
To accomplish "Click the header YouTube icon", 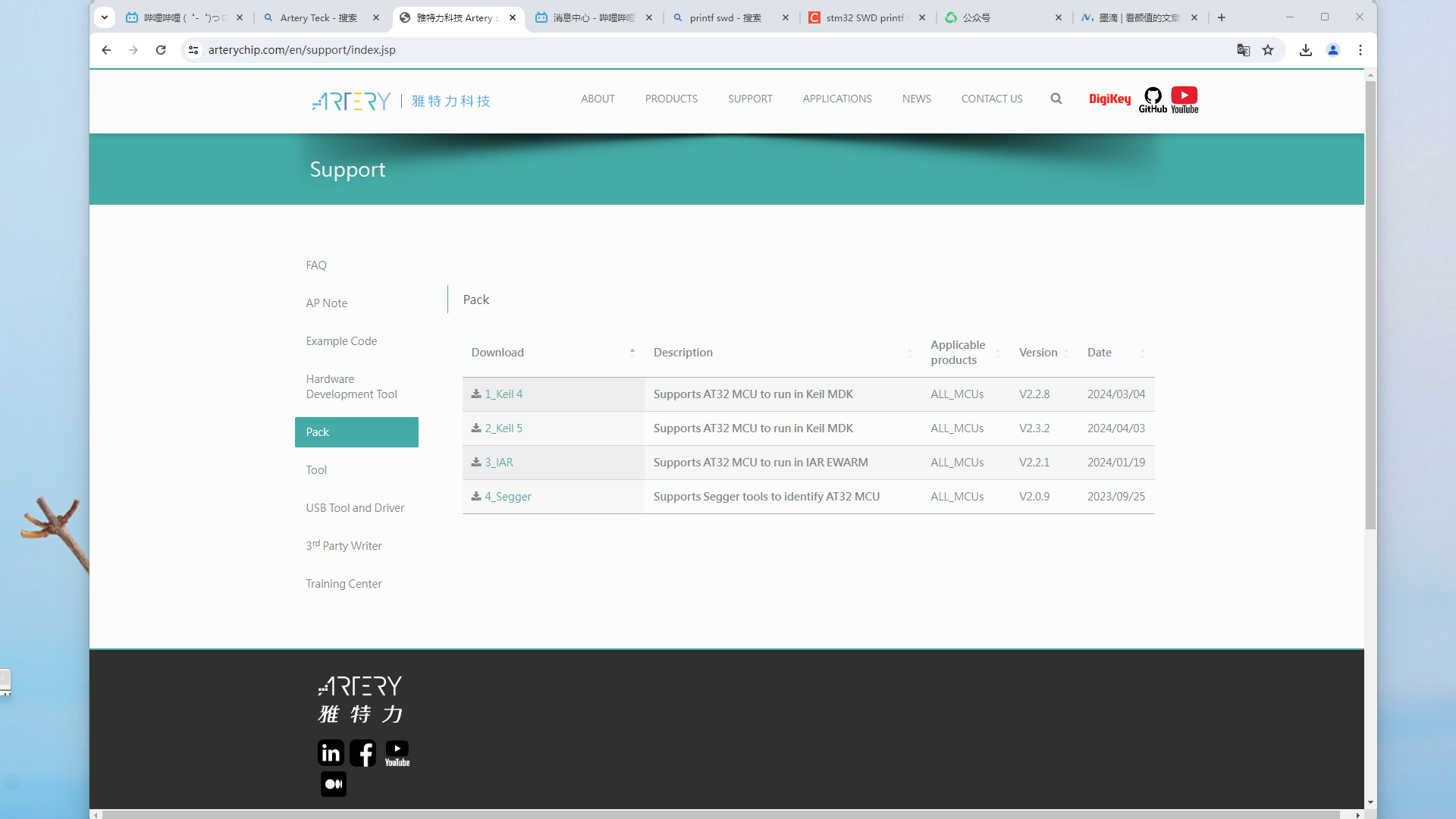I will pos(1185,99).
